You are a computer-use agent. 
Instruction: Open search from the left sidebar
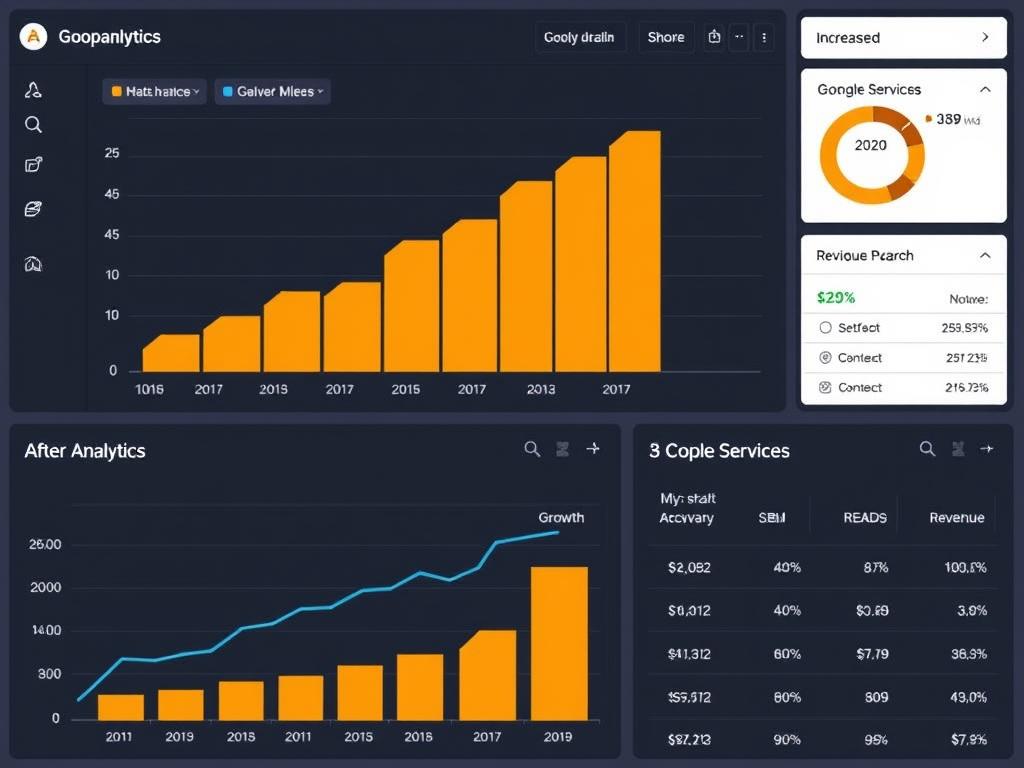tap(33, 124)
